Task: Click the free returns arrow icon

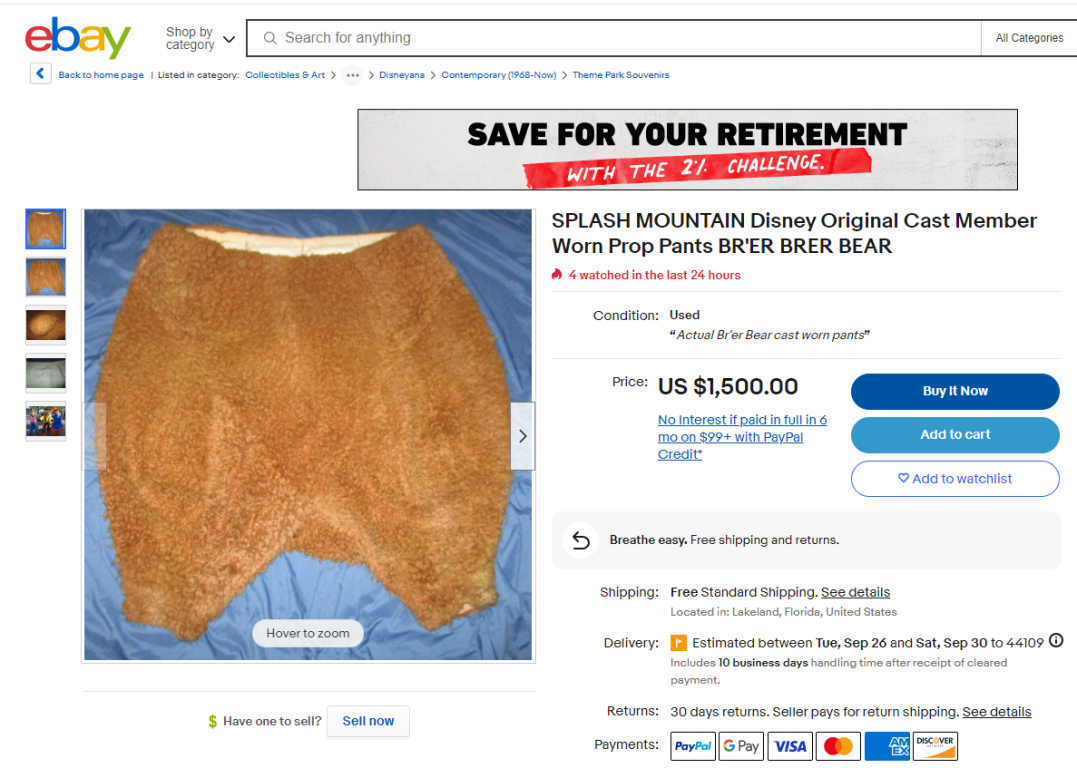Action: 580,541
